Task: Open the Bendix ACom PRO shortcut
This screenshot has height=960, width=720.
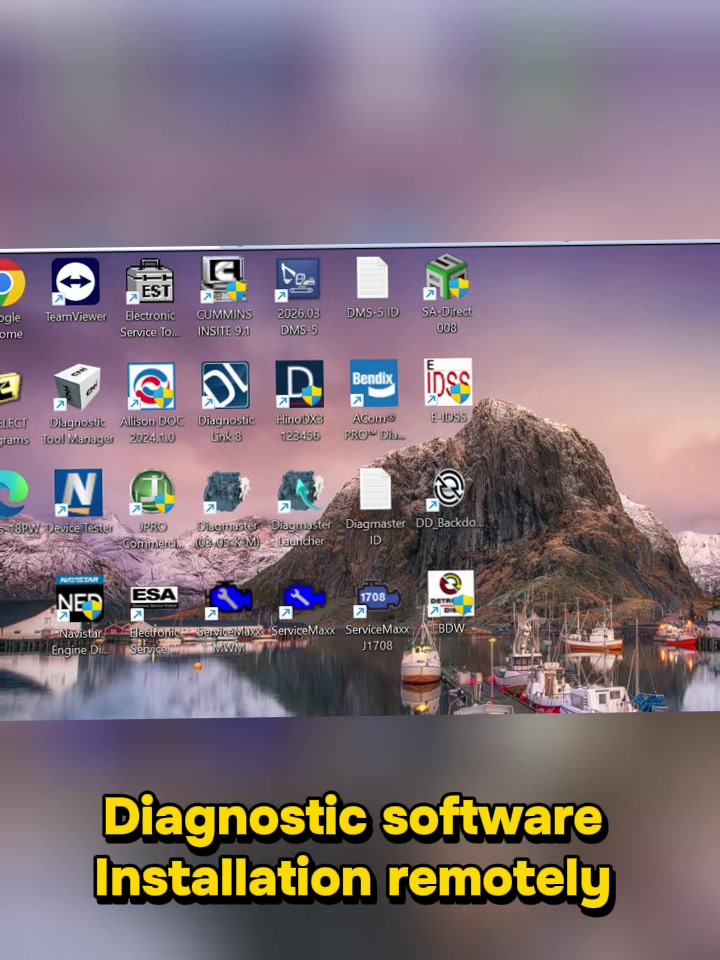Action: (x=373, y=383)
